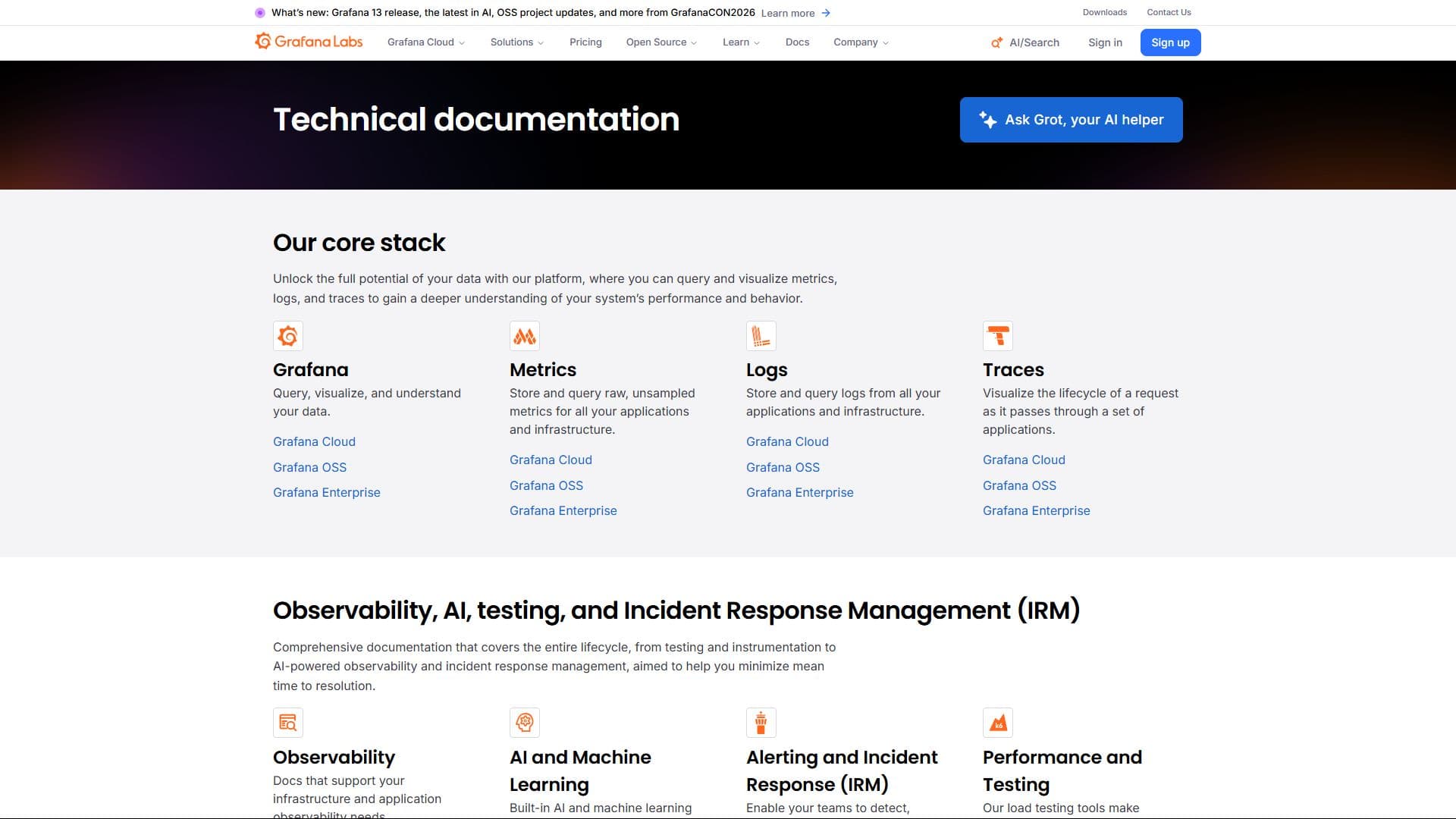Click the AI and Machine Learning icon
This screenshot has height=819, width=1456.
(x=525, y=723)
